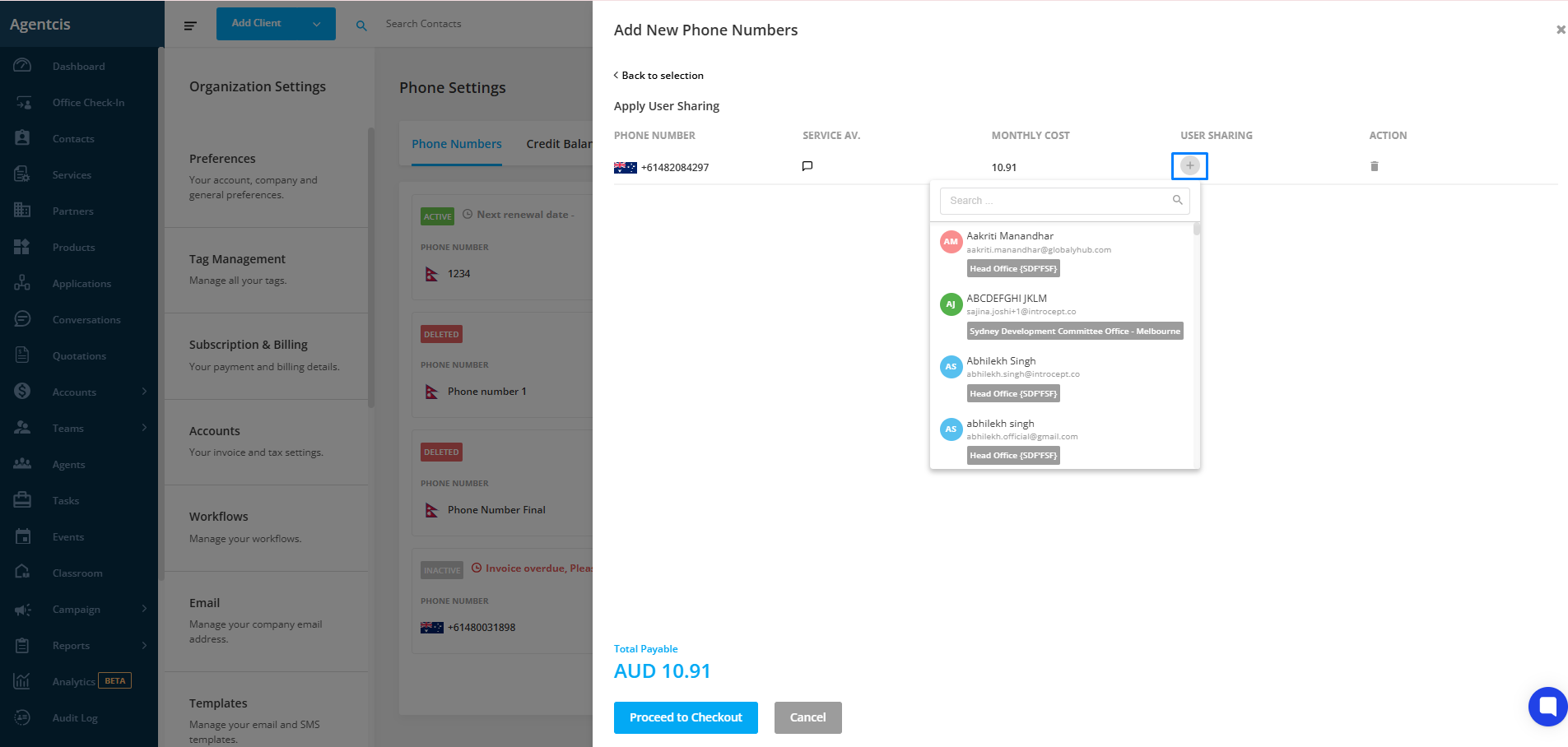Click the Cancel button
This screenshot has height=747, width=1568.
coord(807,717)
